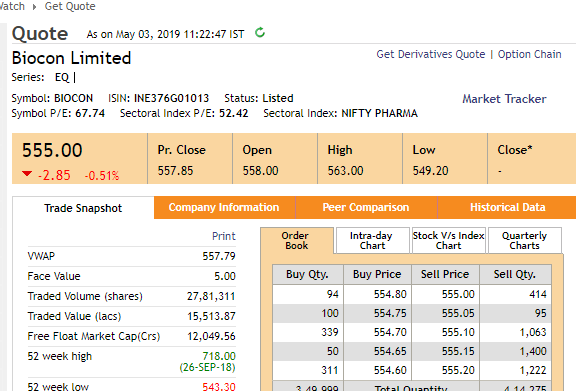Click Free Float Market Cap 12,049.56
The height and width of the screenshot is (391, 576).
211,336
